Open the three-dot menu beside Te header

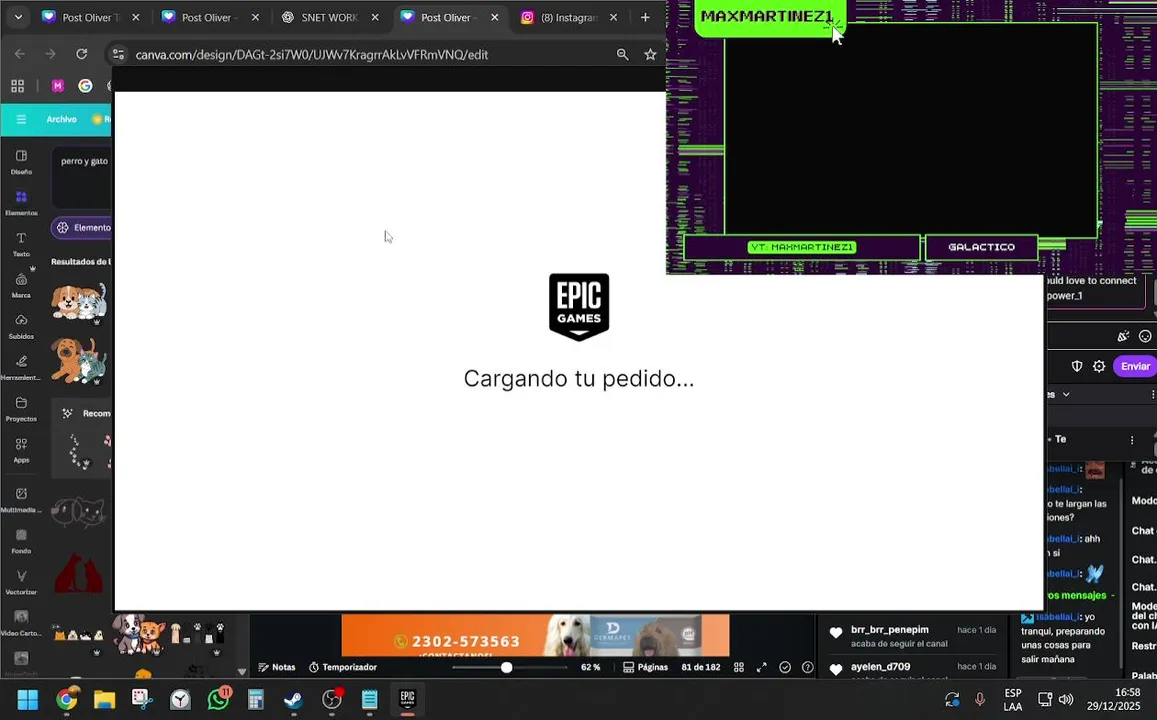pyautogui.click(x=1132, y=440)
